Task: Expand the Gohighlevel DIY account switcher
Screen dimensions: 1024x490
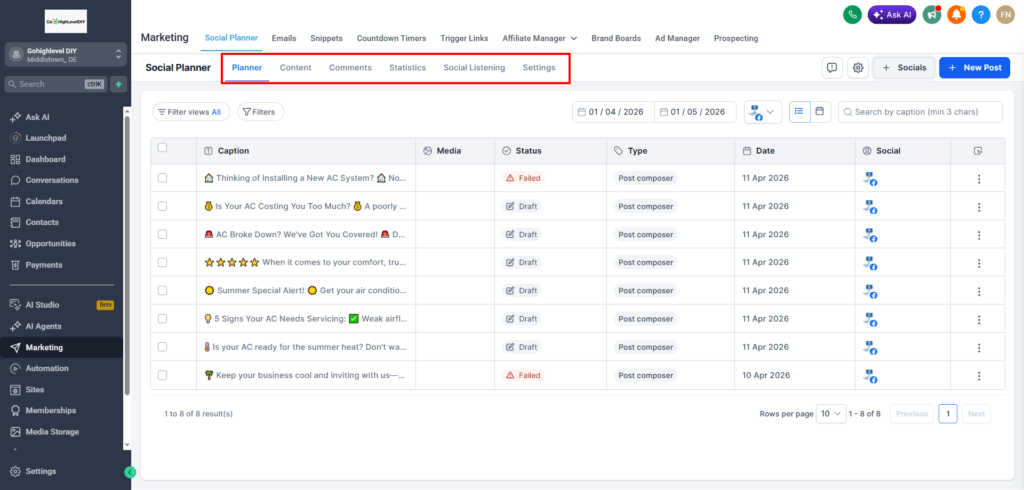Action: pos(66,54)
